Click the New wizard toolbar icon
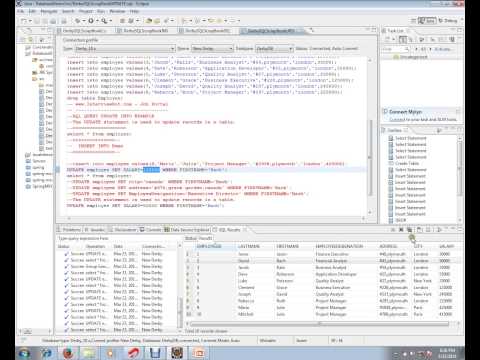The image size is (480, 360). (24, 21)
